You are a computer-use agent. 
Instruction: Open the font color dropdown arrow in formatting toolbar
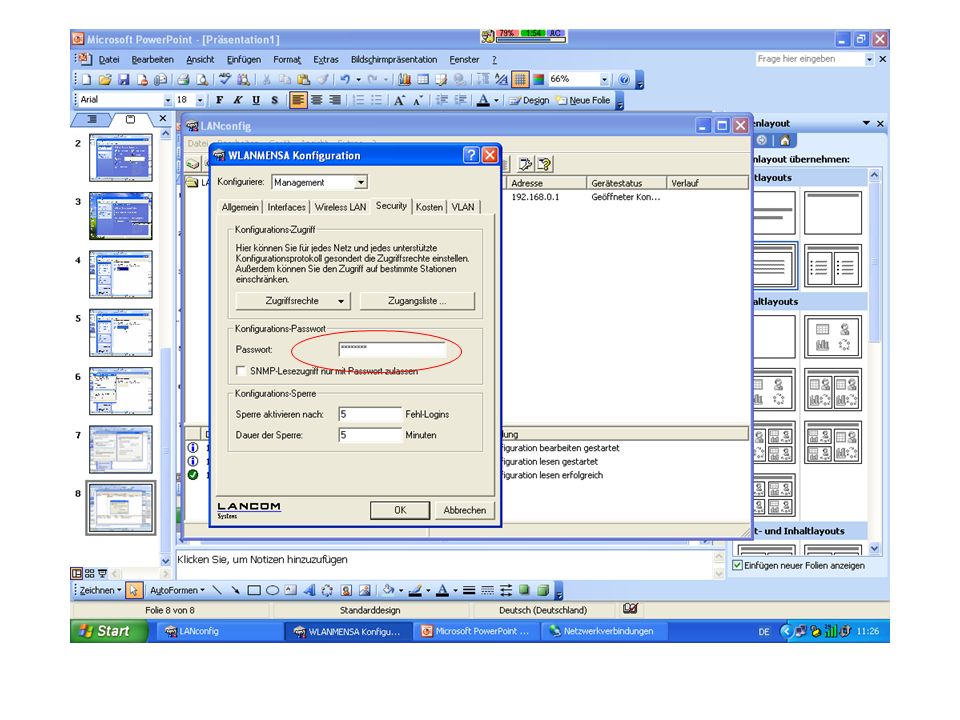[x=497, y=100]
